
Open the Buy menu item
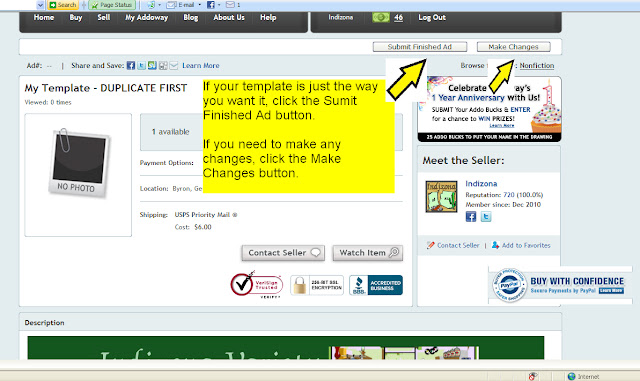(x=76, y=18)
